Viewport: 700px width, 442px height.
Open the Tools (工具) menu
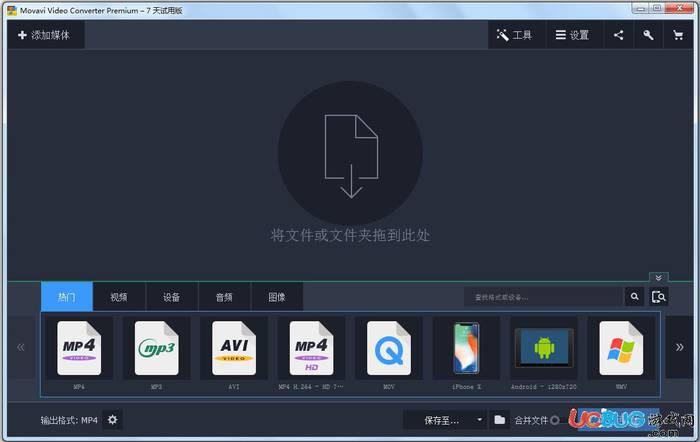(x=515, y=35)
